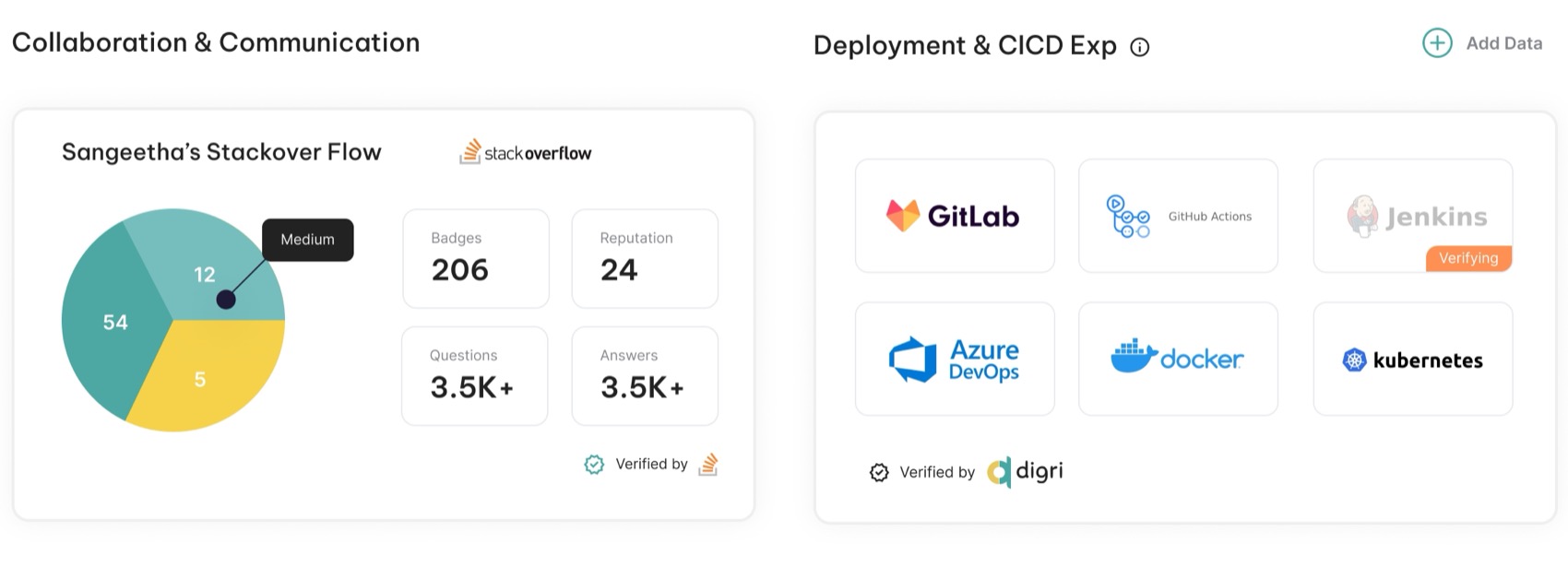This screenshot has width=1568, height=579.
Task: Click the Deployment & CICD Exp heading
Action: pos(965,45)
